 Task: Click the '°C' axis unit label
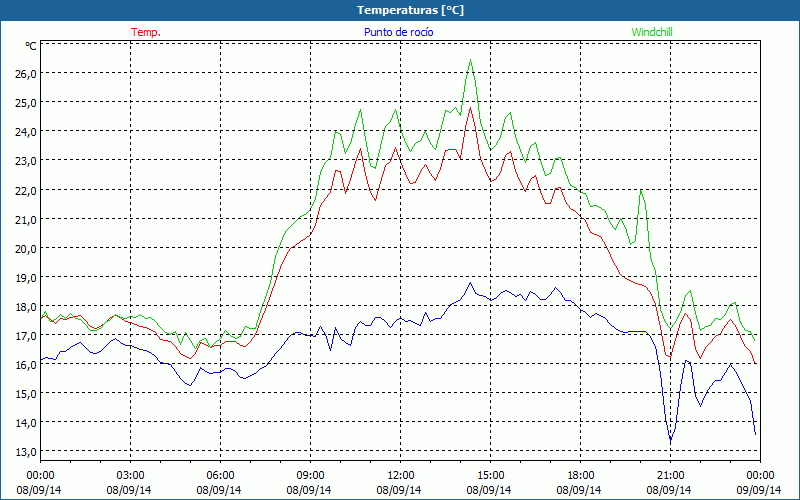(x=31, y=46)
